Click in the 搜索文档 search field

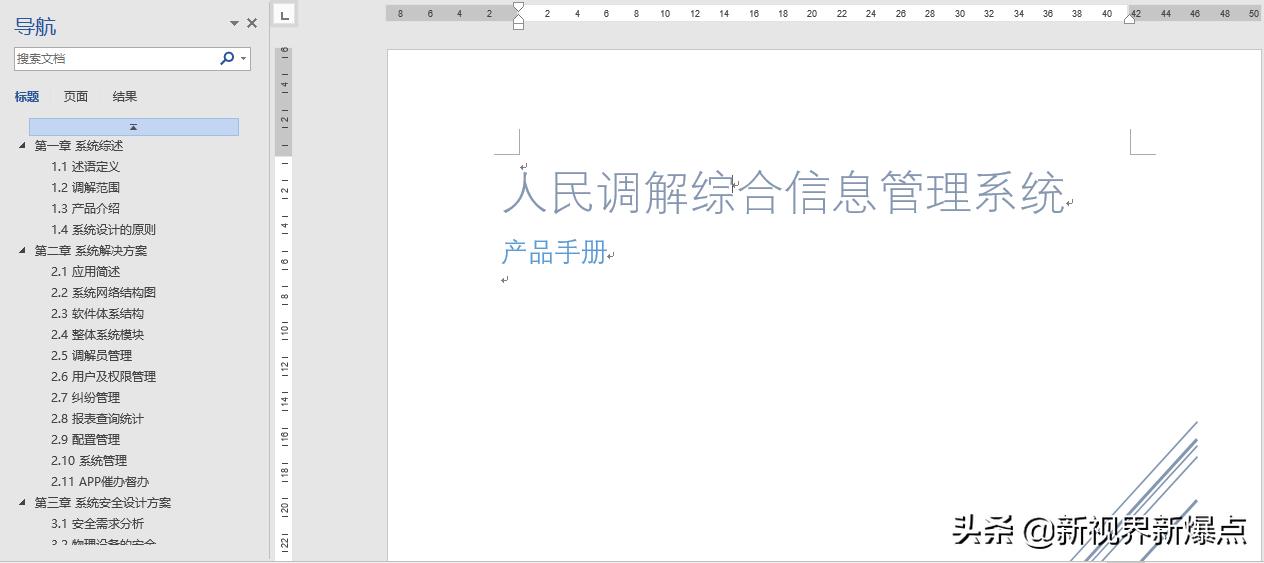point(115,59)
